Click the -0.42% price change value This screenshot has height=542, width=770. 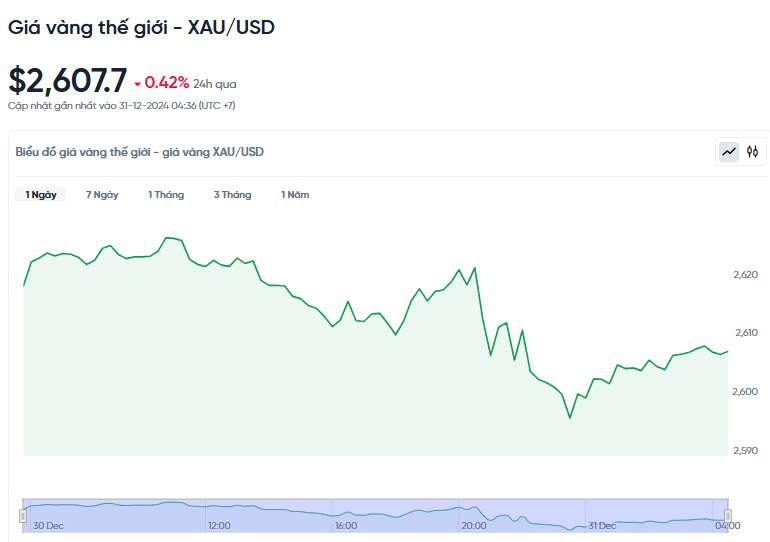click(x=167, y=83)
